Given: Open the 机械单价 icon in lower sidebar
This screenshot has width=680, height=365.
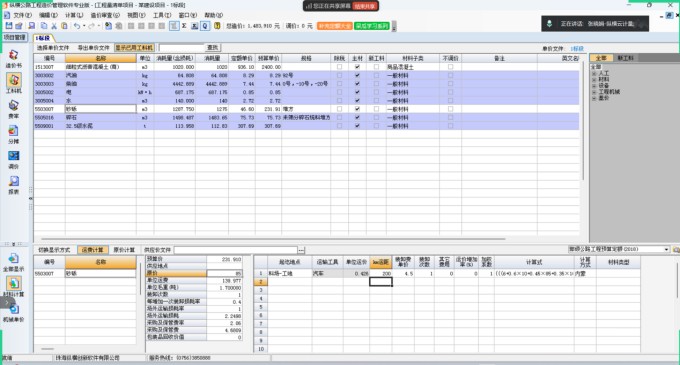Looking at the screenshot, I should (x=13, y=313).
